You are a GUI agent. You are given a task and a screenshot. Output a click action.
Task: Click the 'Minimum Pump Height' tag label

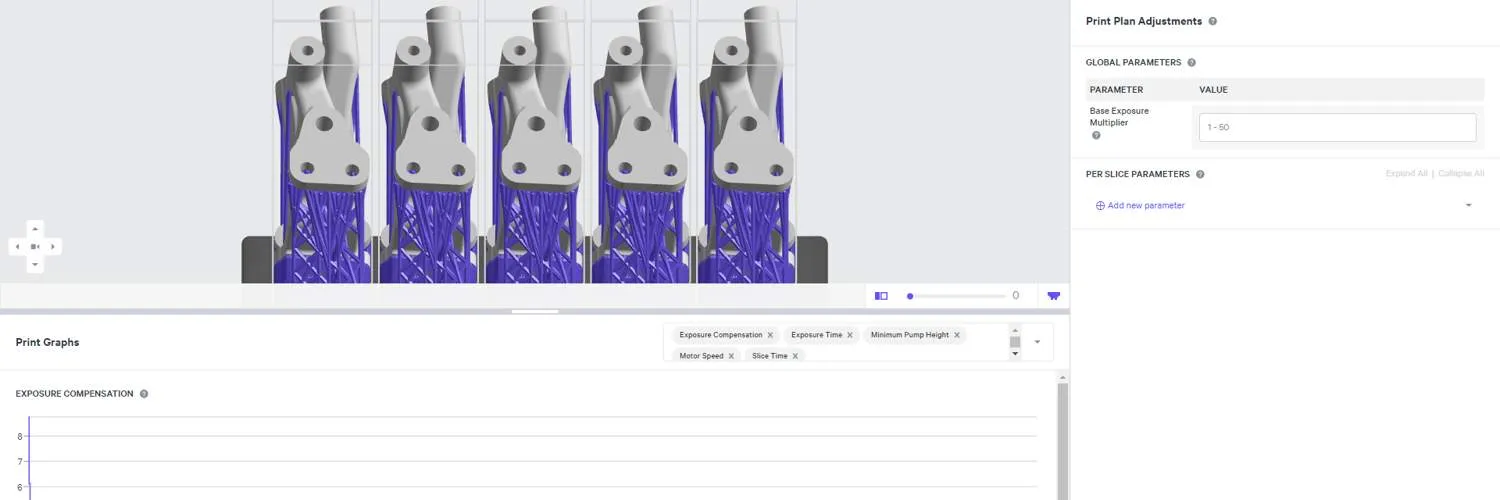pyautogui.click(x=910, y=335)
